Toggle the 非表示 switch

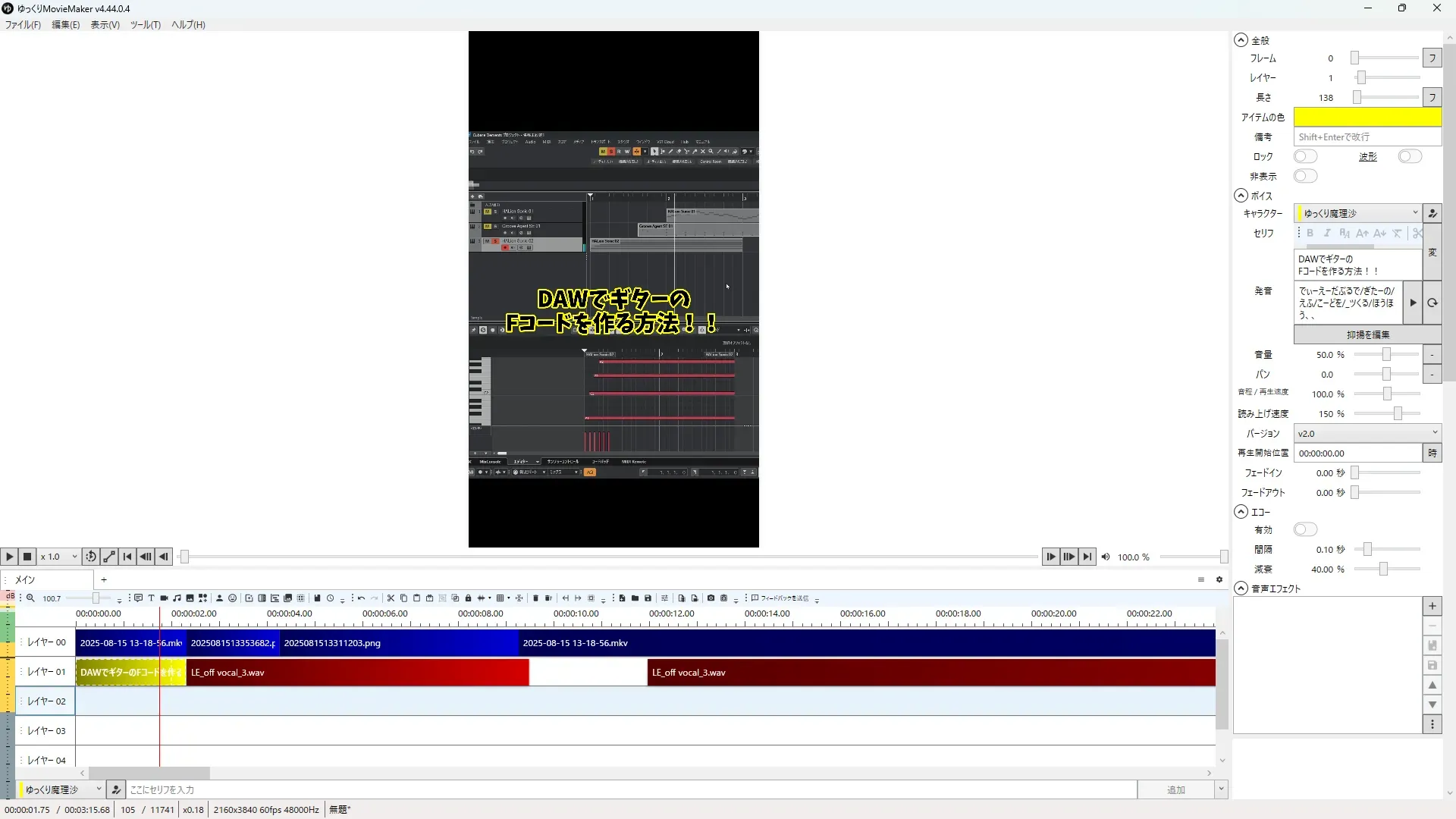(1305, 176)
